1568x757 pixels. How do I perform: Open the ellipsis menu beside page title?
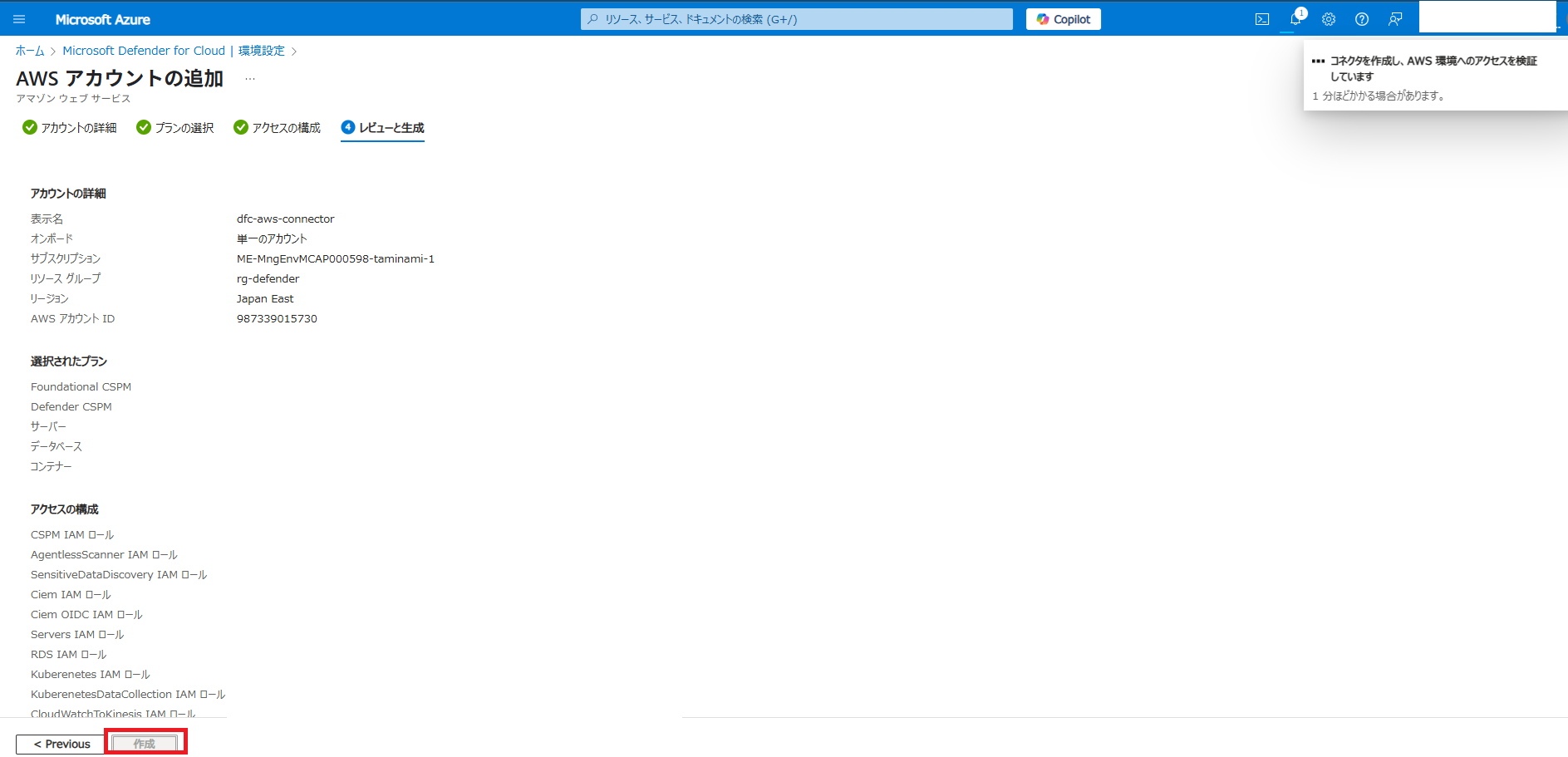[250, 79]
